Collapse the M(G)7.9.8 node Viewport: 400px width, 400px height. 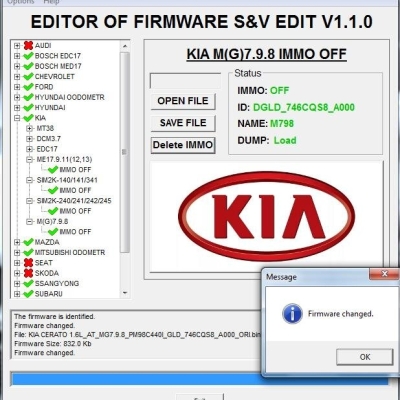pos(30,222)
